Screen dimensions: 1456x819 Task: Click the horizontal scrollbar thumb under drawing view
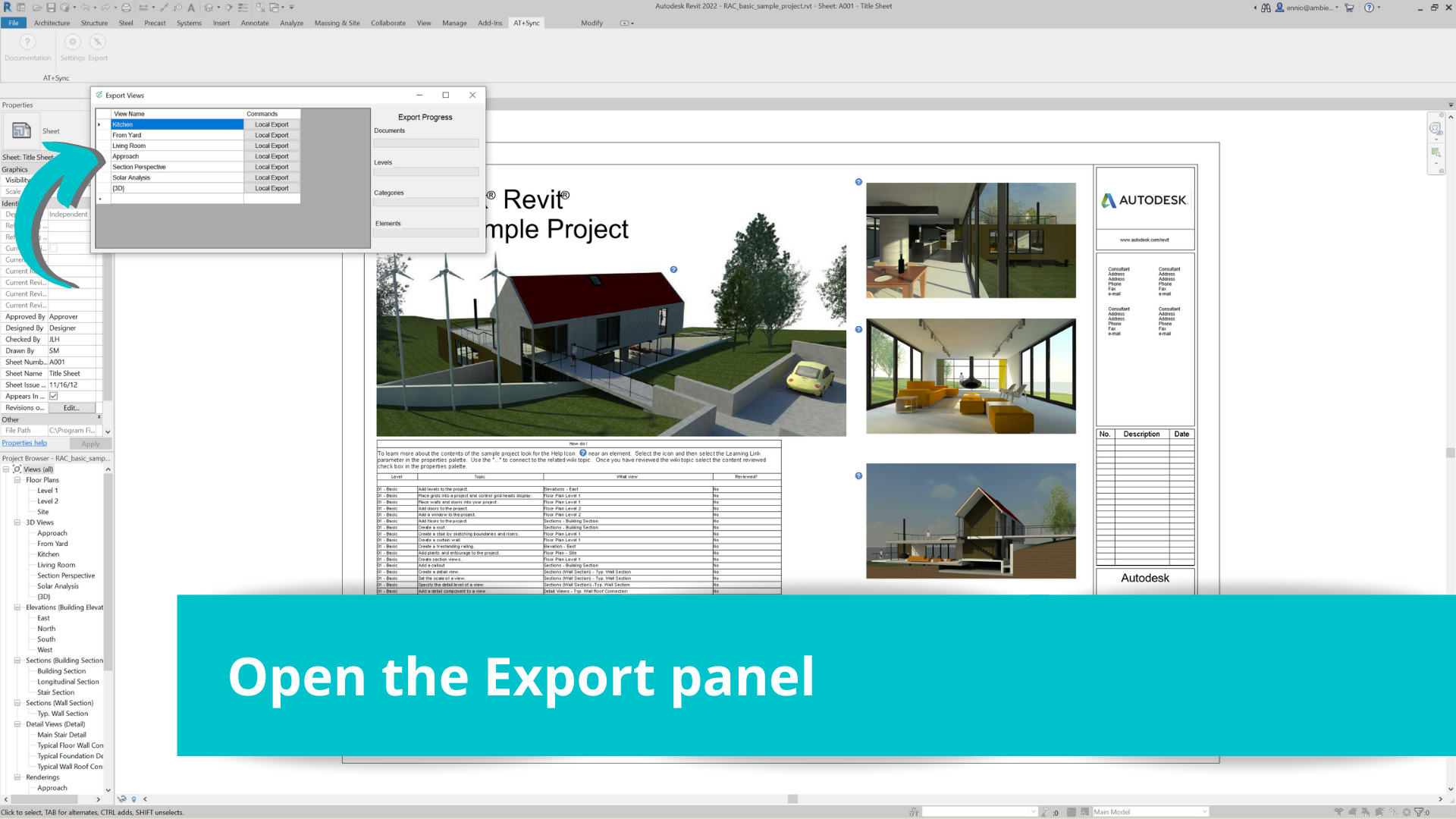coord(792,799)
